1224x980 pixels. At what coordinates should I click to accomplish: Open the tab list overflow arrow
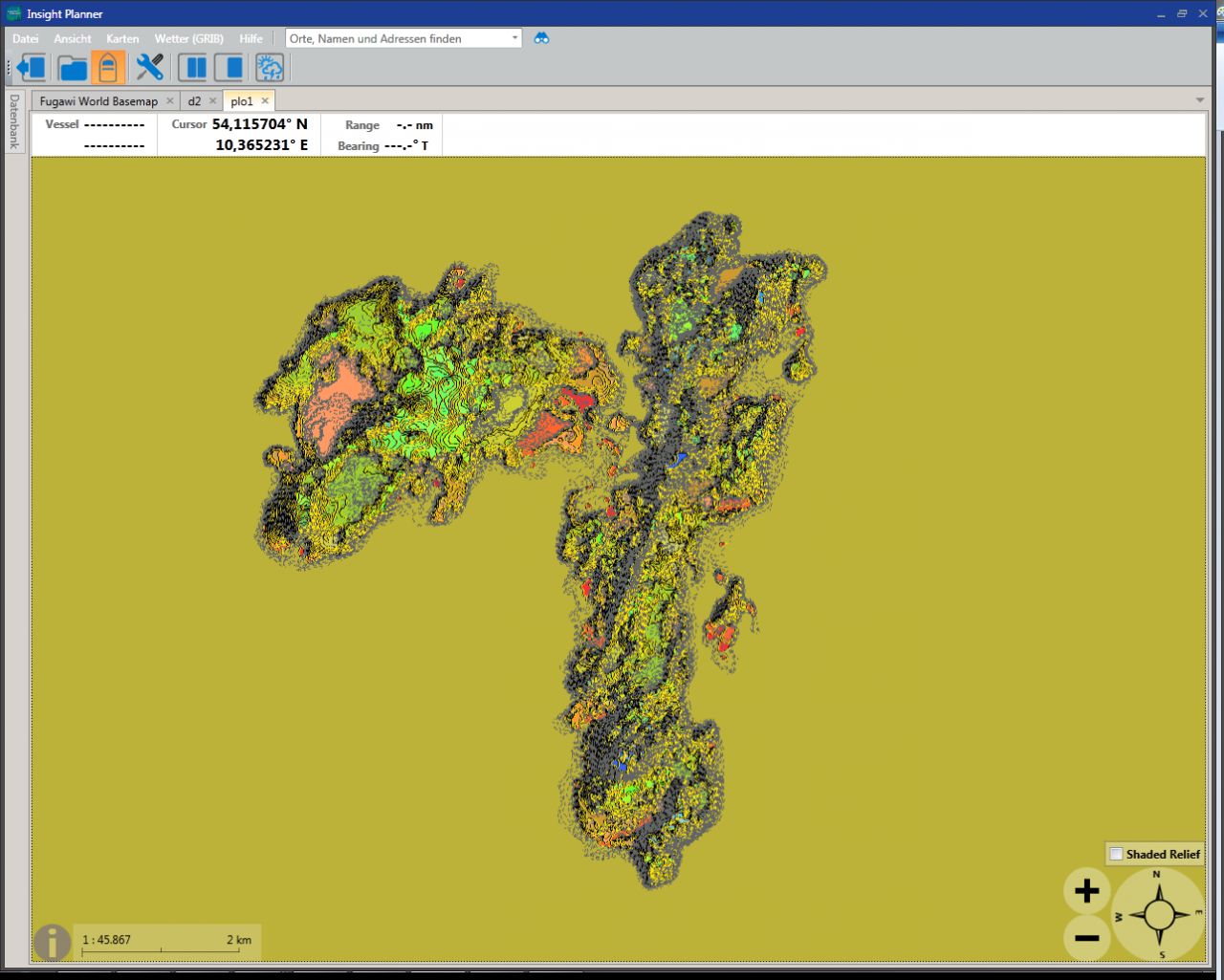(x=1200, y=100)
